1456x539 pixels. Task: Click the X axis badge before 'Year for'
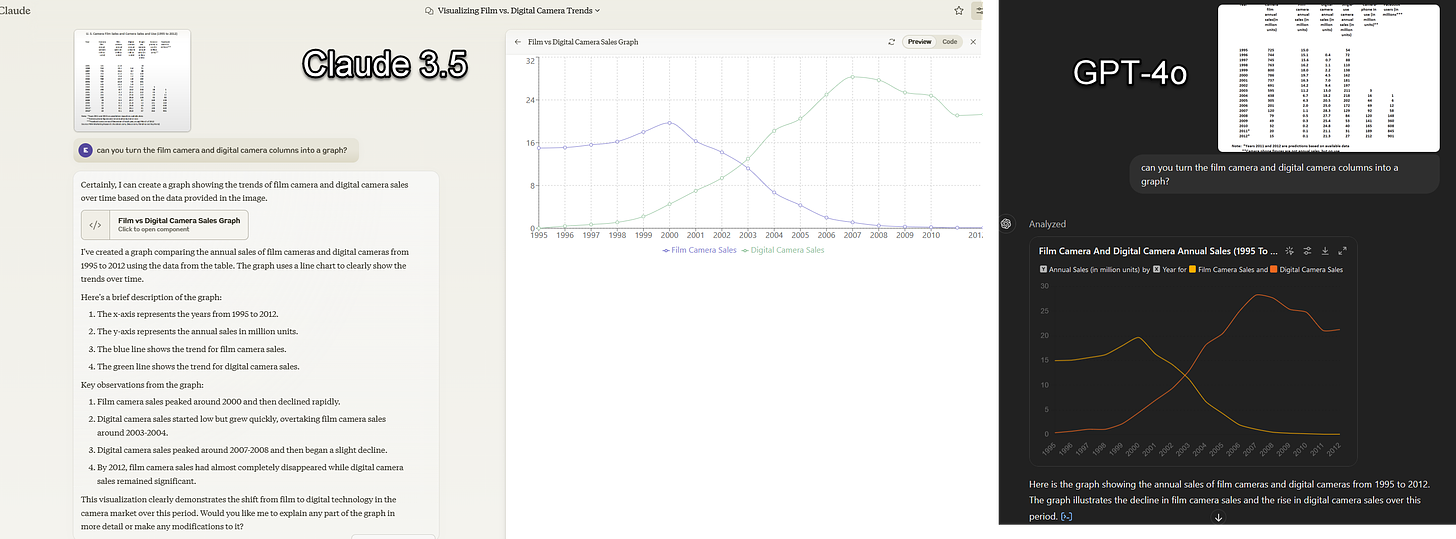tap(1156, 269)
